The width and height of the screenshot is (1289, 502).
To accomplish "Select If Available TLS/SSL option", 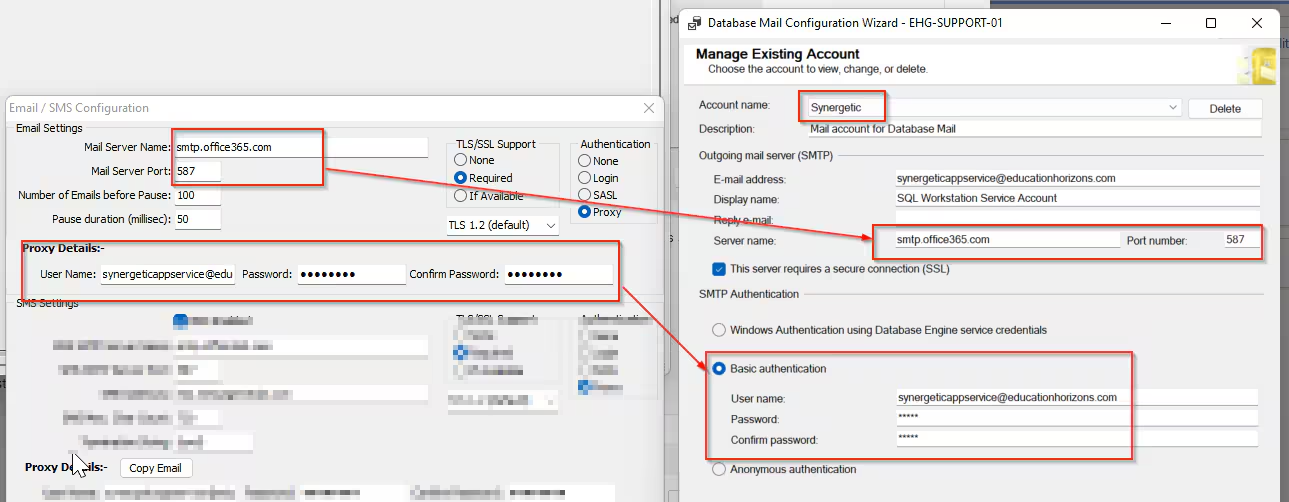I will pyautogui.click(x=460, y=196).
